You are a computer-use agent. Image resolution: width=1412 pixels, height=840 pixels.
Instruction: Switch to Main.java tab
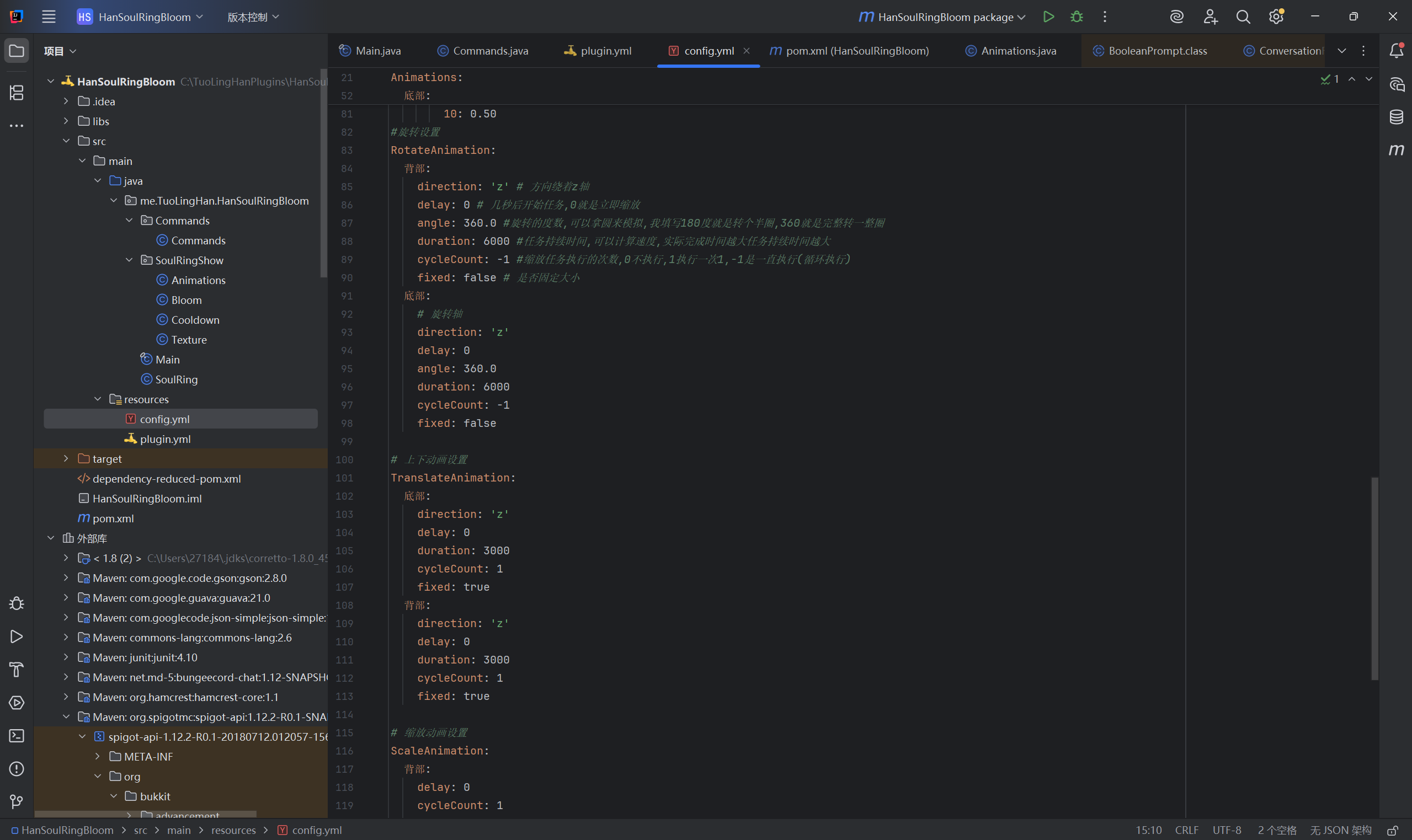pos(370,51)
